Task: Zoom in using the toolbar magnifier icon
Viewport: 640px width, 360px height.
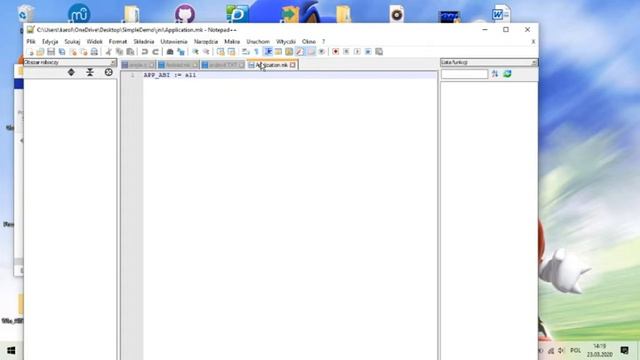Action: coord(196,52)
